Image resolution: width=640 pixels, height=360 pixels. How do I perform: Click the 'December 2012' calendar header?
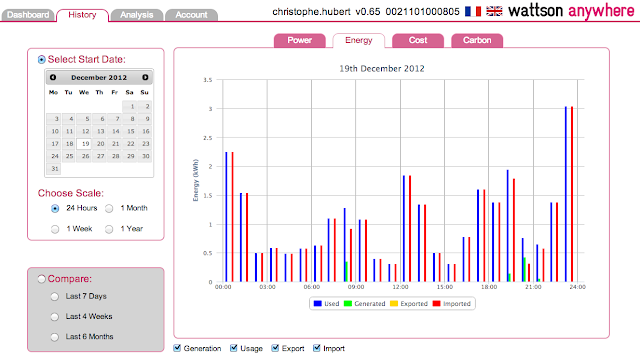[x=99, y=78]
